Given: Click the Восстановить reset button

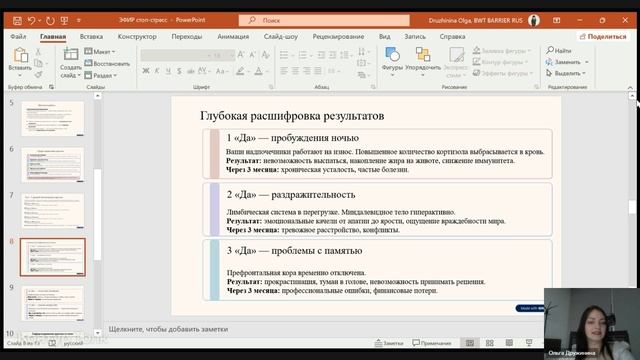Looking at the screenshot, I should click(x=107, y=63).
